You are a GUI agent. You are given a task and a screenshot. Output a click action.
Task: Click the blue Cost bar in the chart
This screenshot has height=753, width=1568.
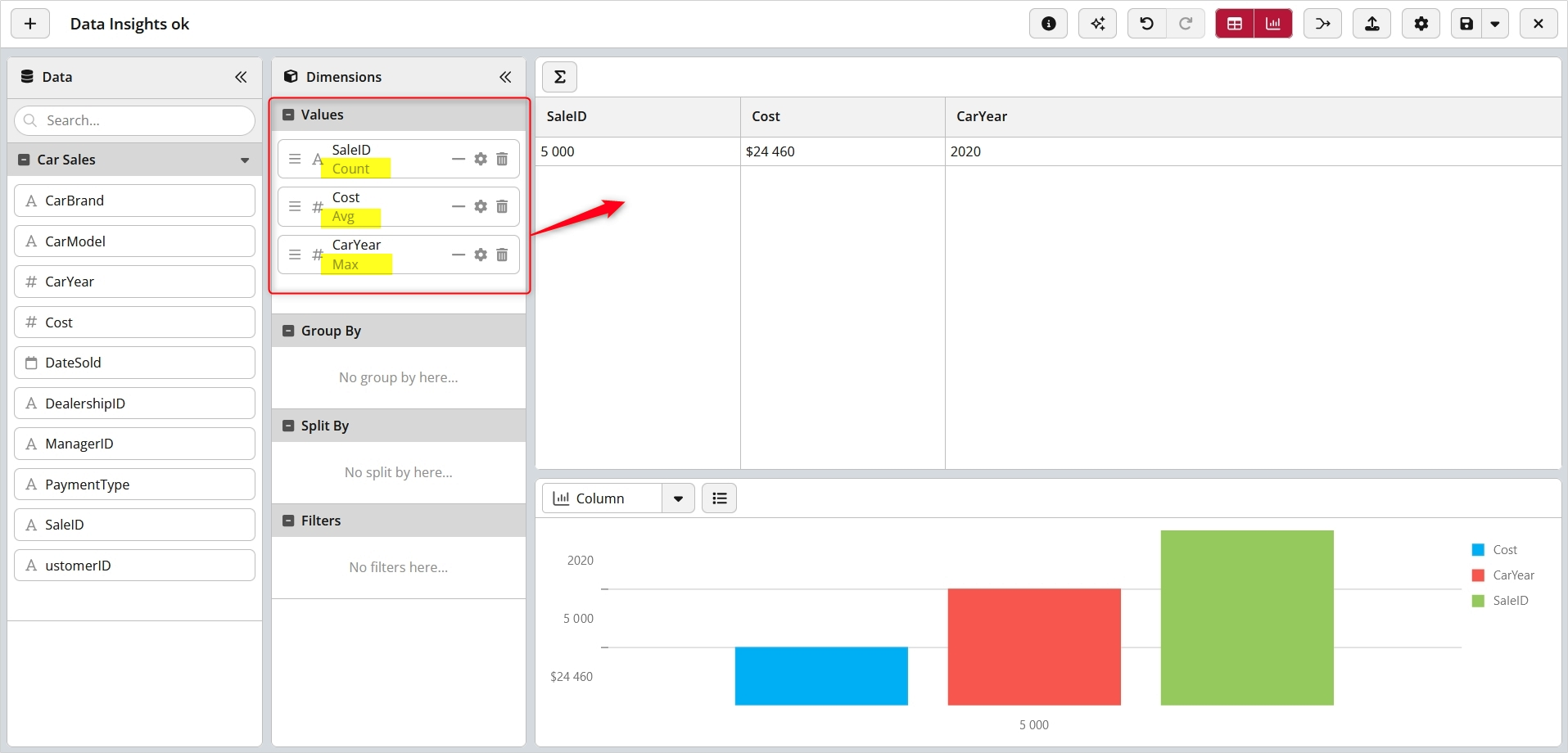pos(821,676)
